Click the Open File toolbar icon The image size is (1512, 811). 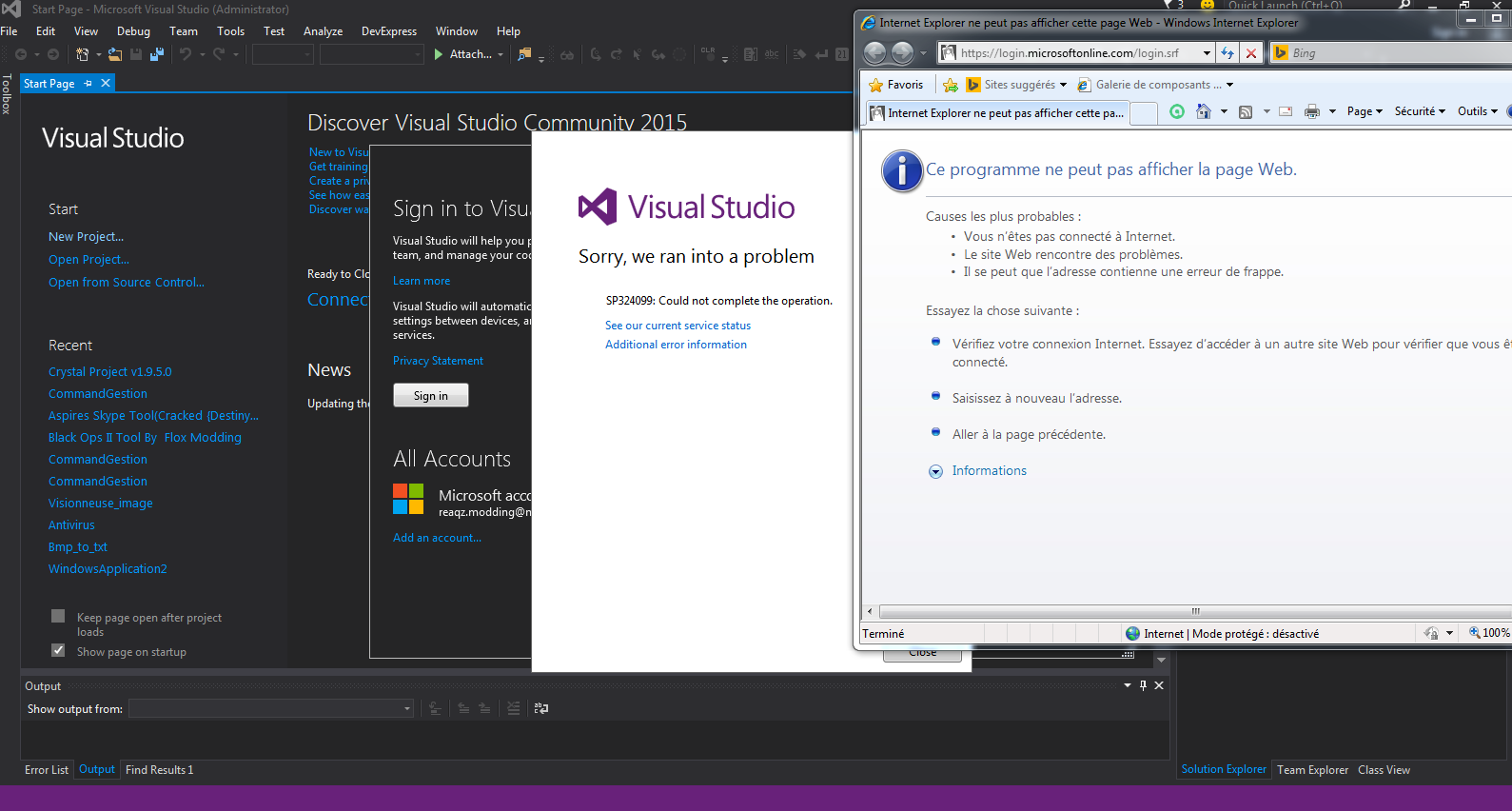pyautogui.click(x=116, y=54)
